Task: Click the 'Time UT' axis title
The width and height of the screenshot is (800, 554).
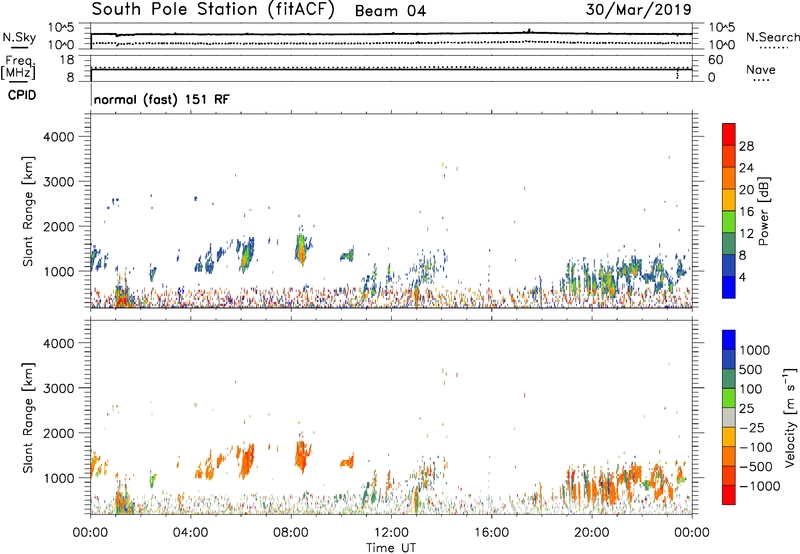Action: pyautogui.click(x=391, y=548)
